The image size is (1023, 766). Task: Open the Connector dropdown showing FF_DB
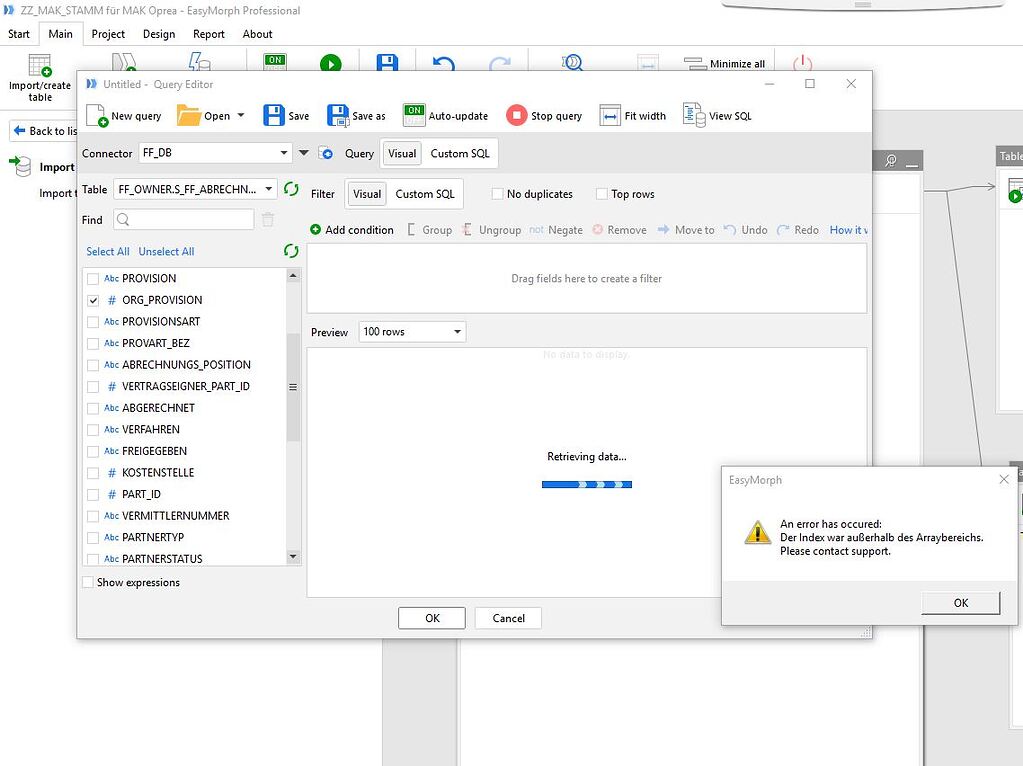(283, 153)
